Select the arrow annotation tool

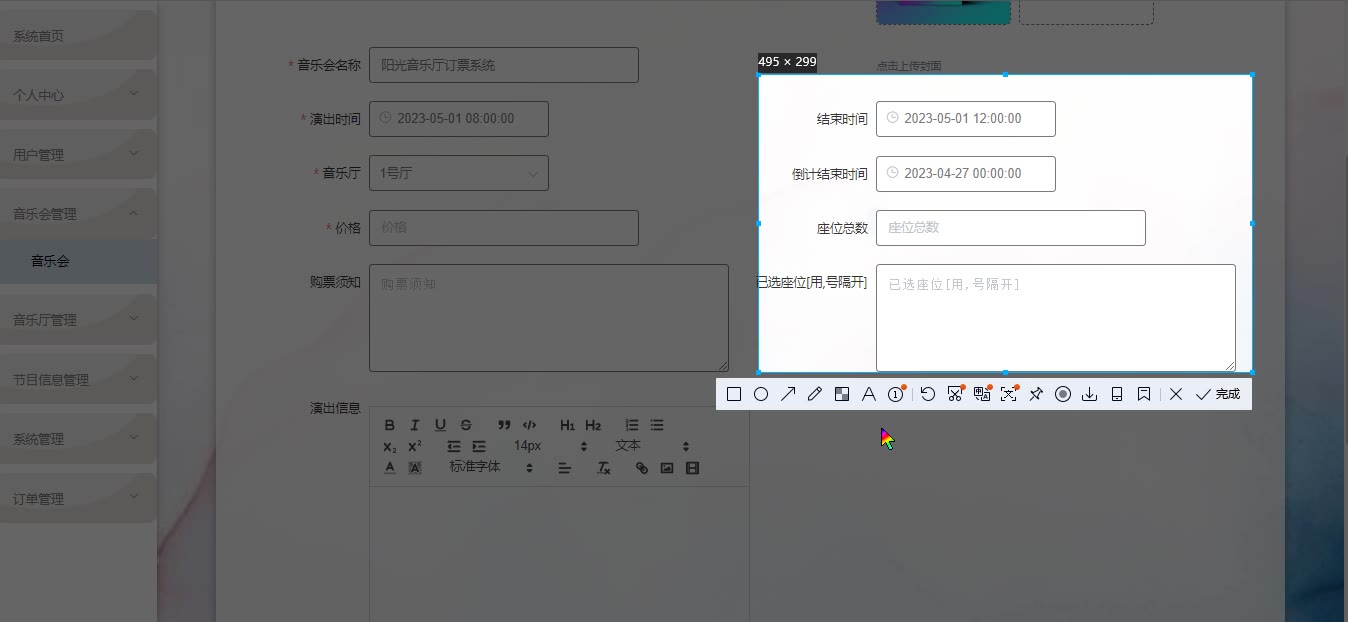click(788, 394)
